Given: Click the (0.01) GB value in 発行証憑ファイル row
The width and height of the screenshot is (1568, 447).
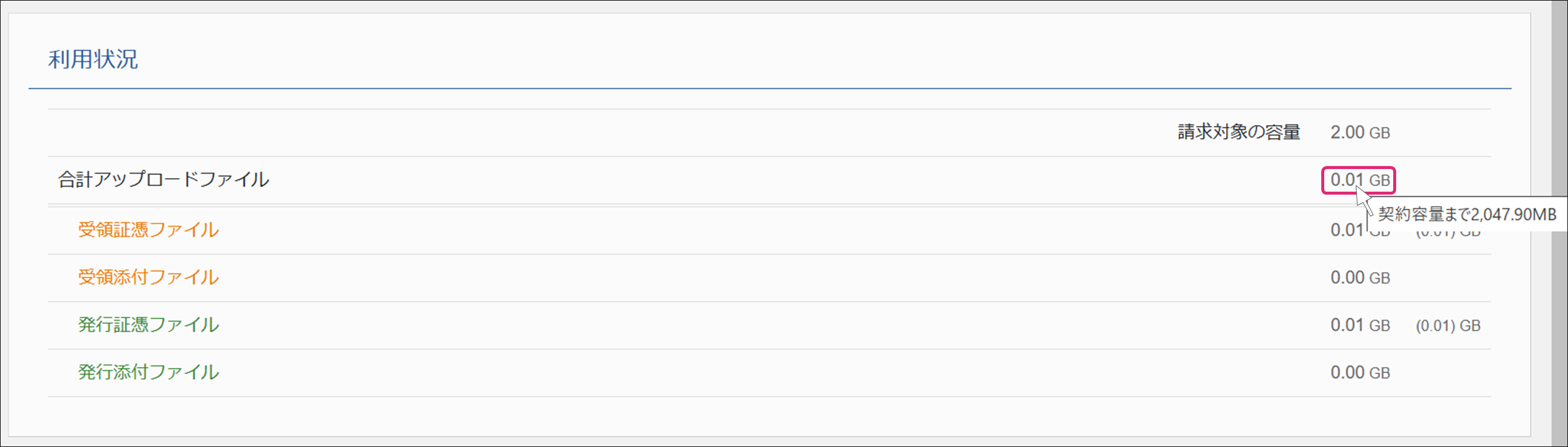Looking at the screenshot, I should [x=1448, y=326].
